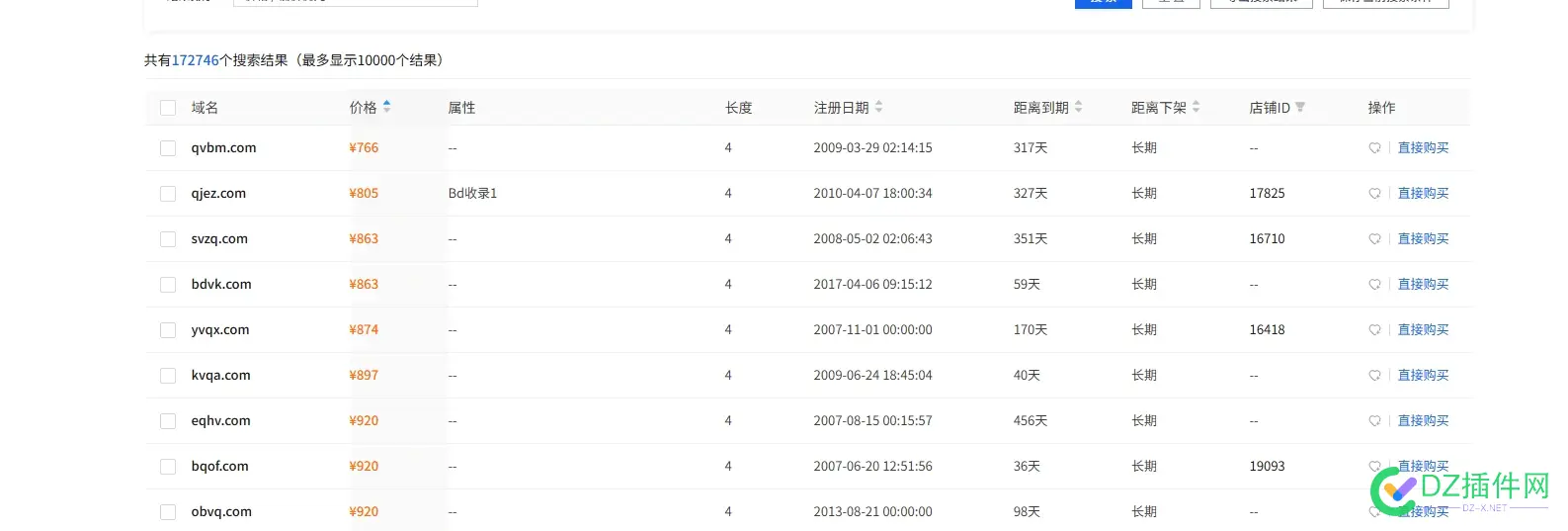Click price ¥805
Viewport: 1568px width, 531px height.
point(364,194)
